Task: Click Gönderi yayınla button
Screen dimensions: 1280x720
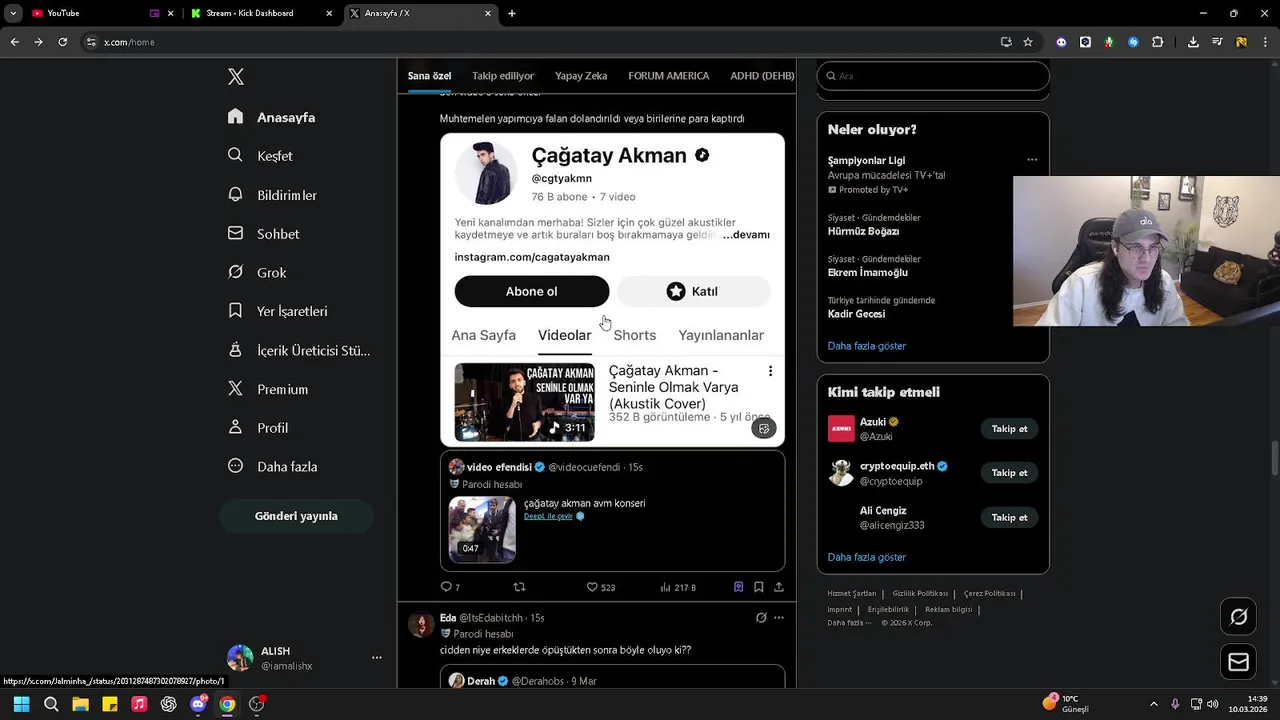Action: click(296, 516)
